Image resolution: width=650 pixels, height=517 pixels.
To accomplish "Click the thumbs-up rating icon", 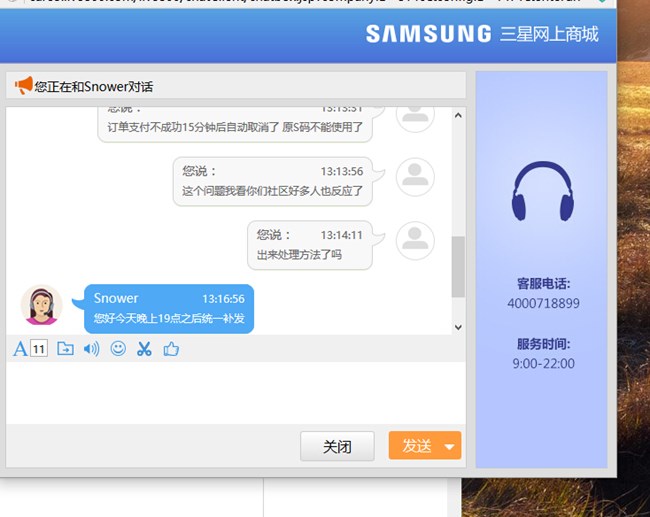I will pos(170,349).
